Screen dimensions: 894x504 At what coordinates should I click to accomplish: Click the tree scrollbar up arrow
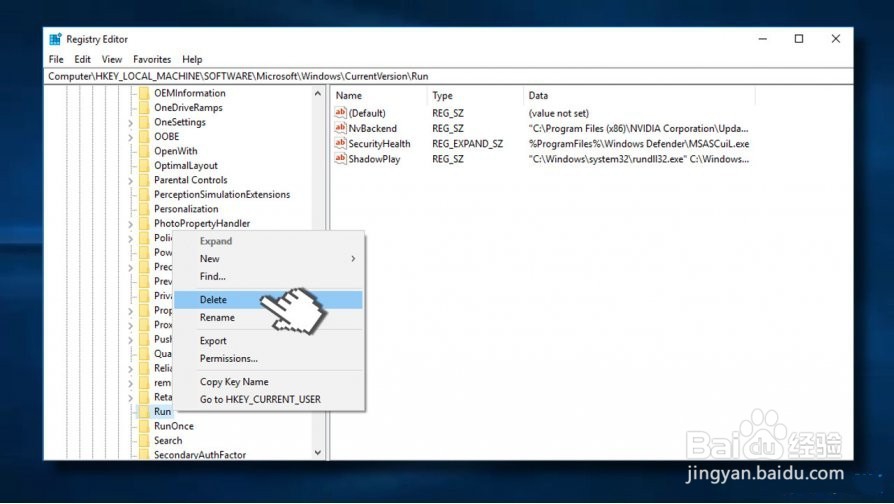[x=318, y=93]
